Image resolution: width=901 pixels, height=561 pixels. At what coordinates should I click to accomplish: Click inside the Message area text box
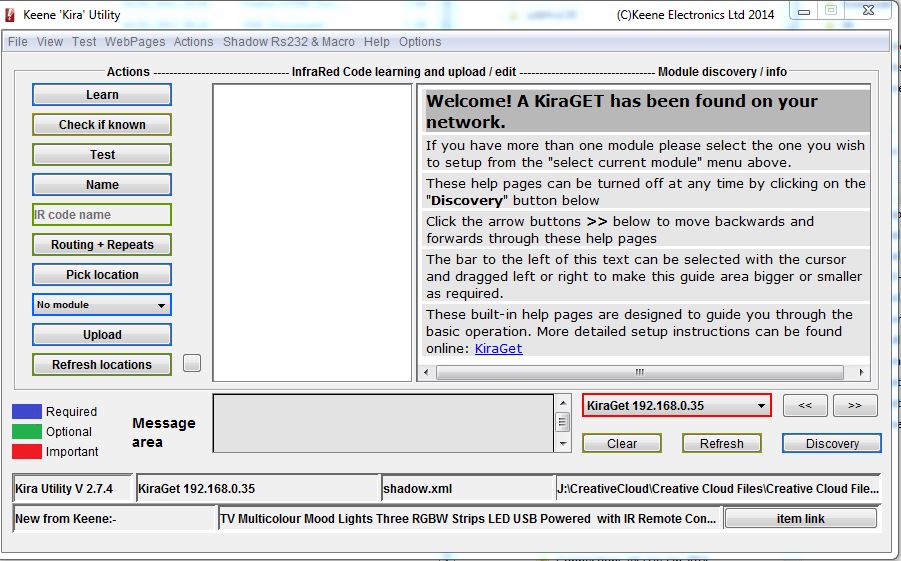point(383,423)
